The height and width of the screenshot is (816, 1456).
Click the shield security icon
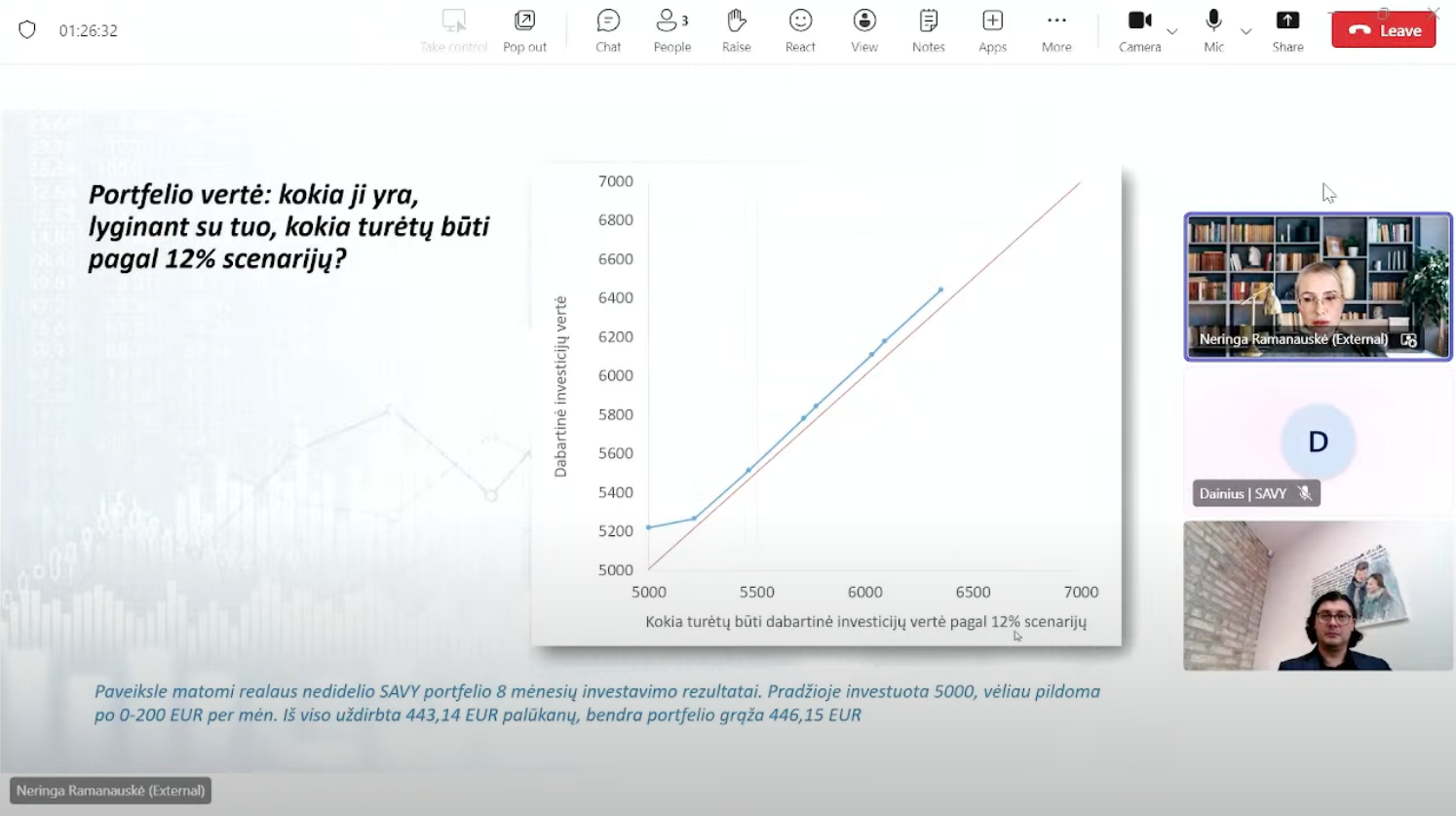pyautogui.click(x=27, y=30)
